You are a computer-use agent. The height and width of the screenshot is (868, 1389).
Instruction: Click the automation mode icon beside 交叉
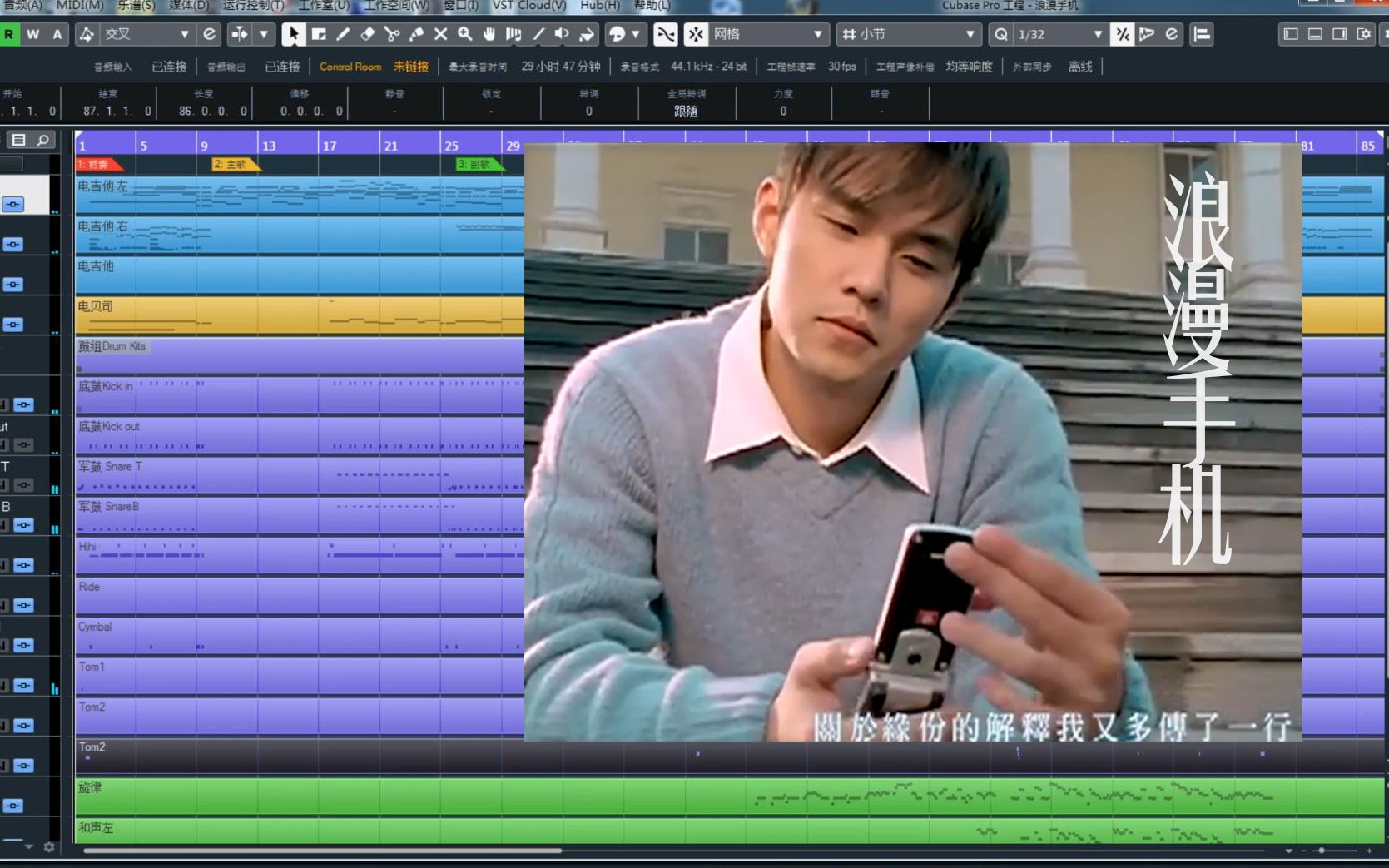(87, 34)
